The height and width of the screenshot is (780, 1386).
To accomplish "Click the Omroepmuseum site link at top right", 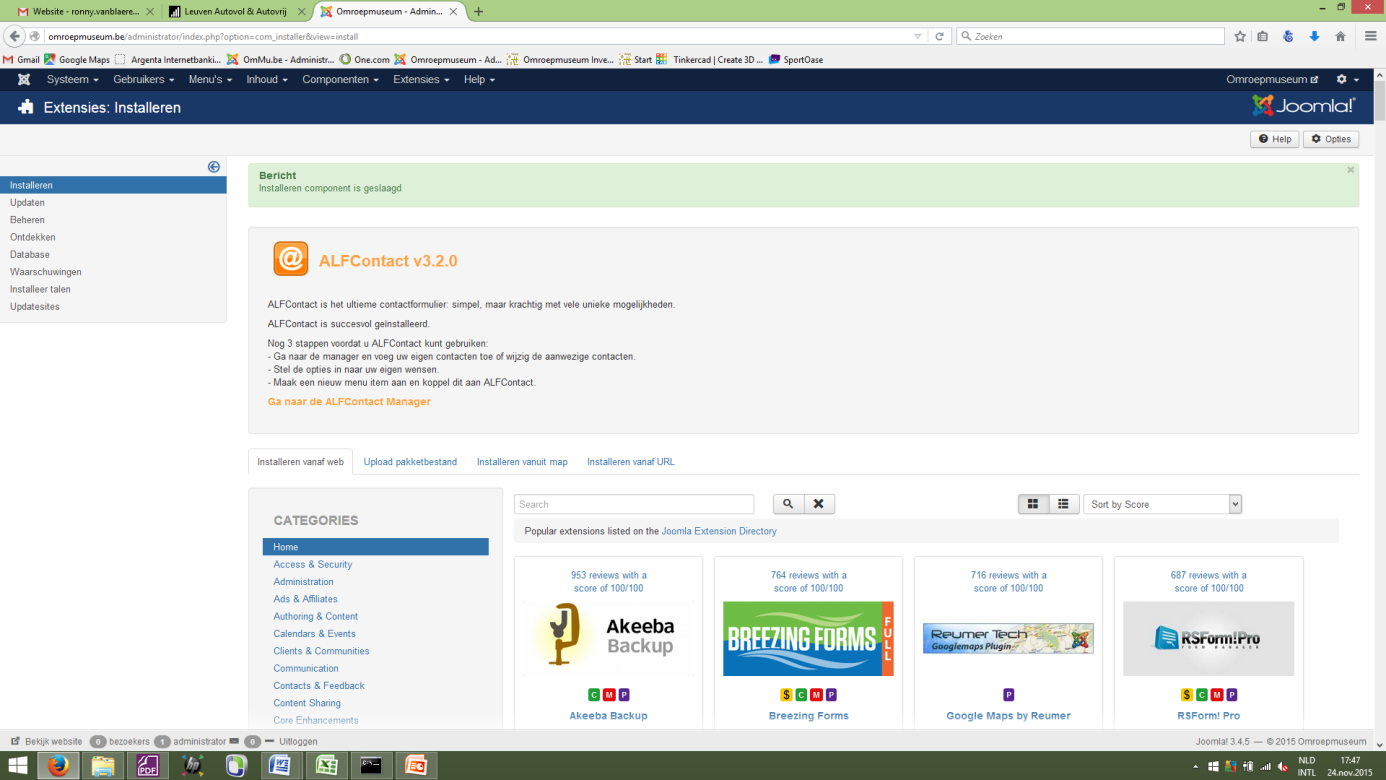I will (1272, 79).
